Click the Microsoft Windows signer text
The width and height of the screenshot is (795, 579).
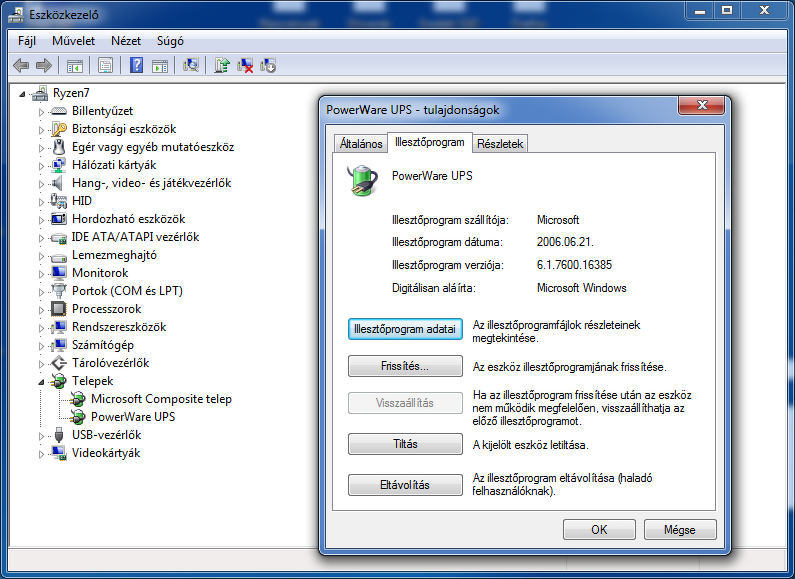coord(582,288)
